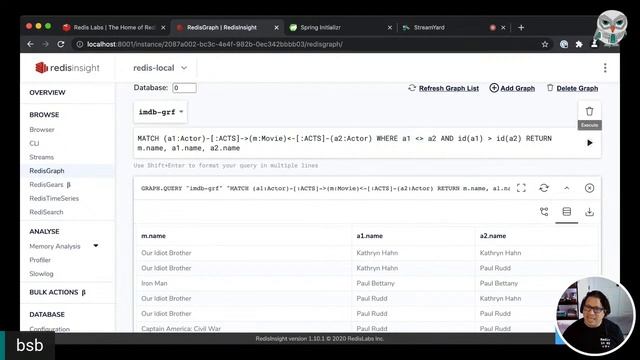Switch results to table view
The width and height of the screenshot is (640, 360).
[x=567, y=212]
